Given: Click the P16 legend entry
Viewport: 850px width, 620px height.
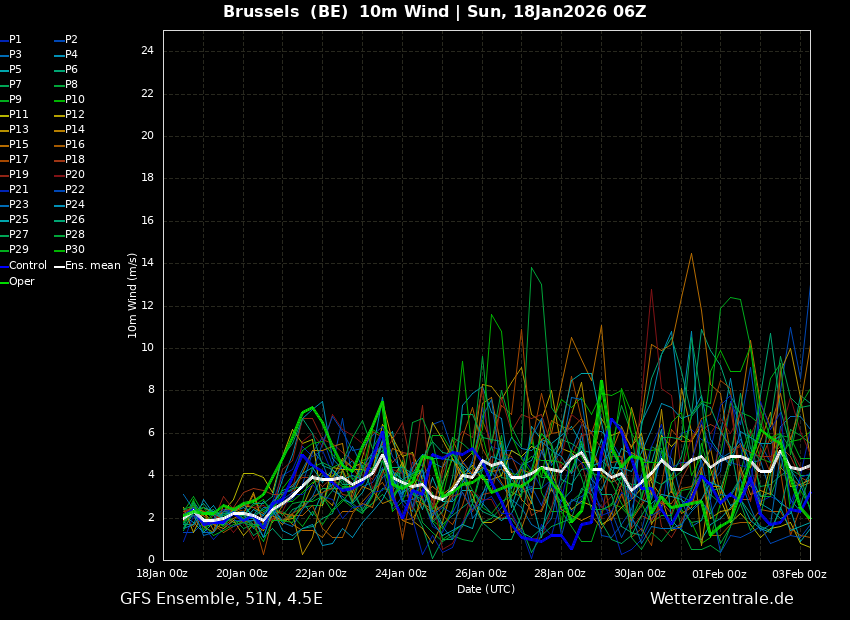Looking at the screenshot, I should tap(74, 145).
